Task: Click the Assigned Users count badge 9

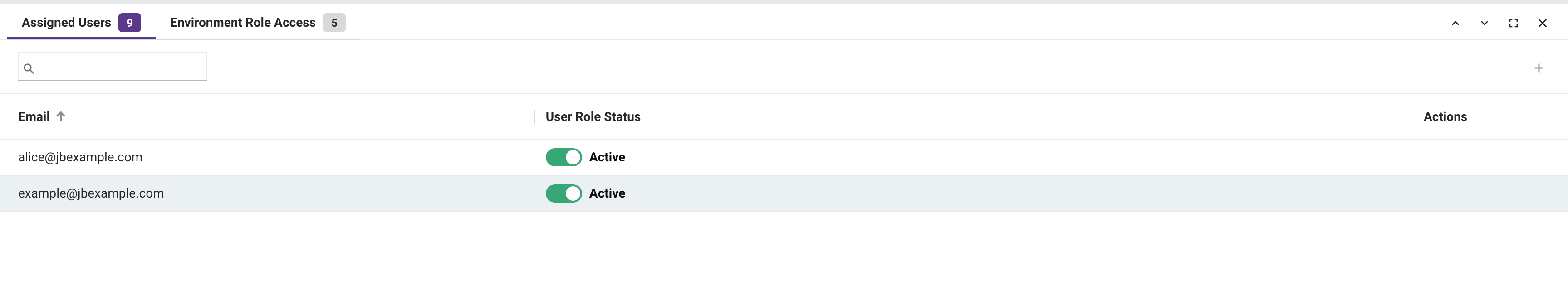Action: click(x=130, y=23)
